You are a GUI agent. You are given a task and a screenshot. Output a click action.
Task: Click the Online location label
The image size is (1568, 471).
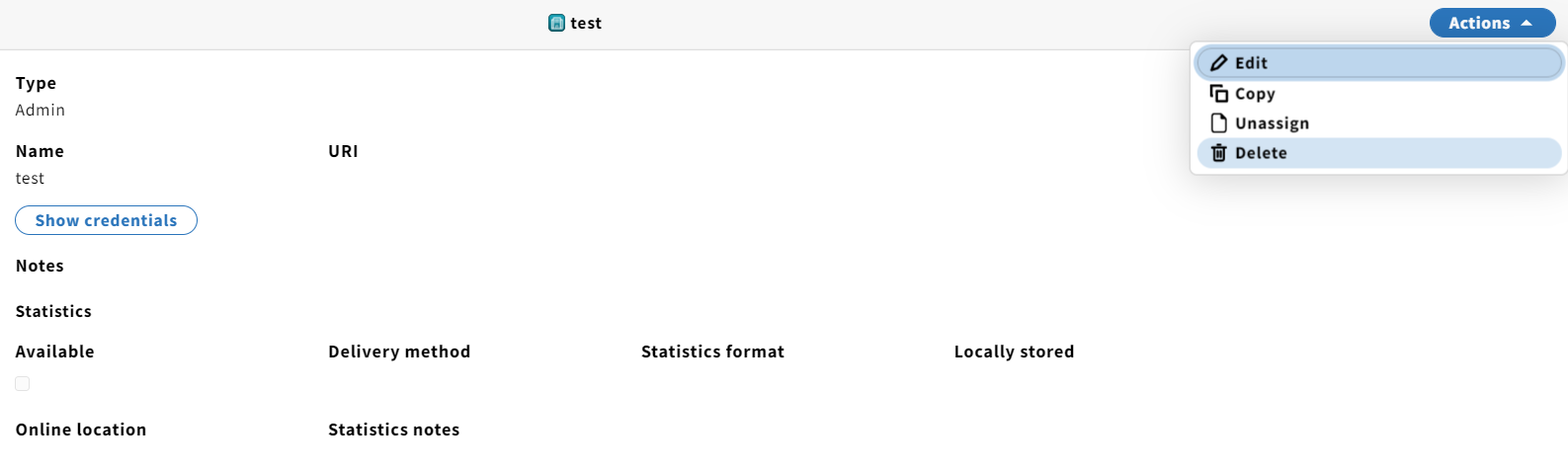coord(81,430)
